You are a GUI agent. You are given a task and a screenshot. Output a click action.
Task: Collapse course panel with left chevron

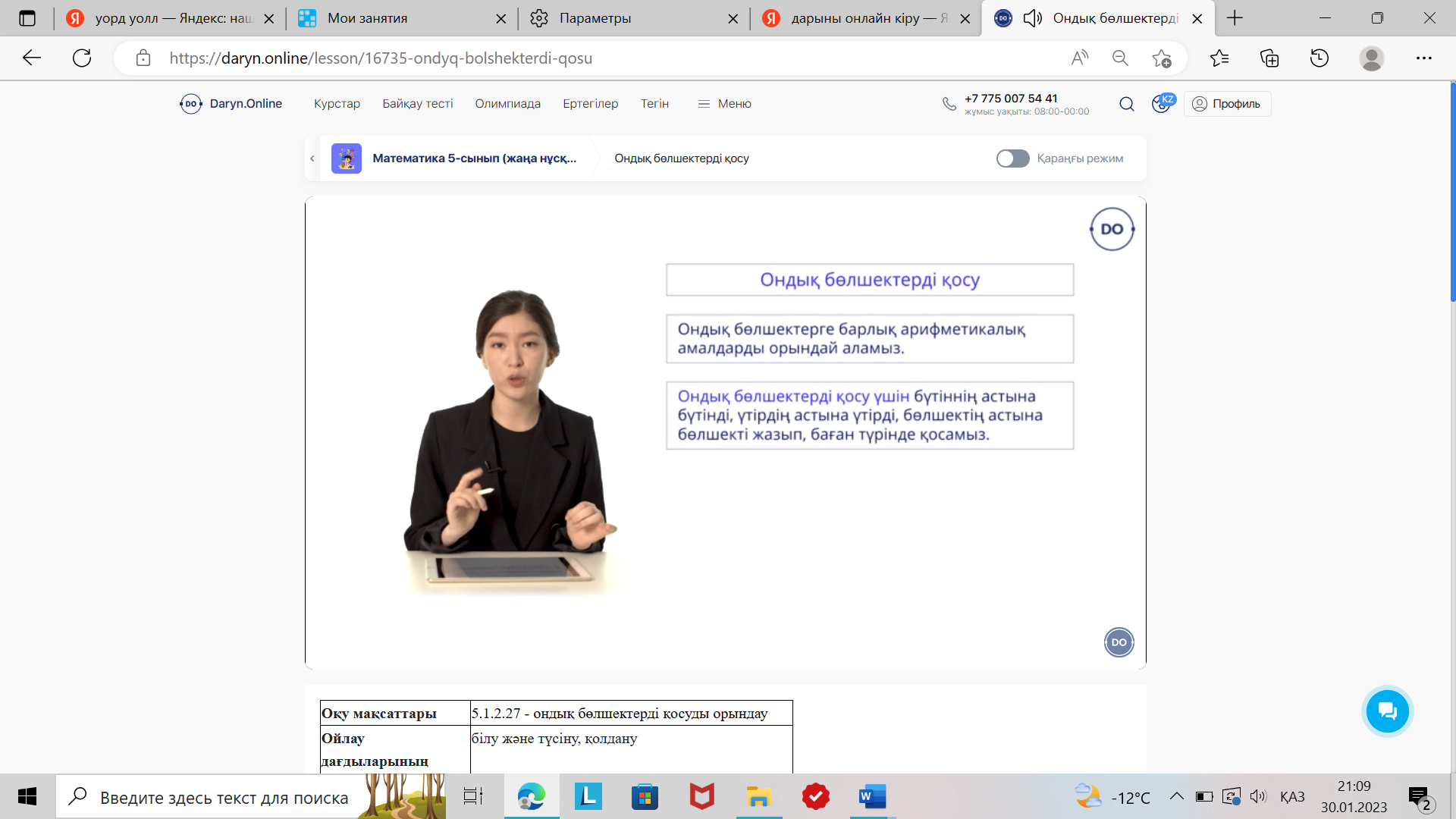[312, 158]
